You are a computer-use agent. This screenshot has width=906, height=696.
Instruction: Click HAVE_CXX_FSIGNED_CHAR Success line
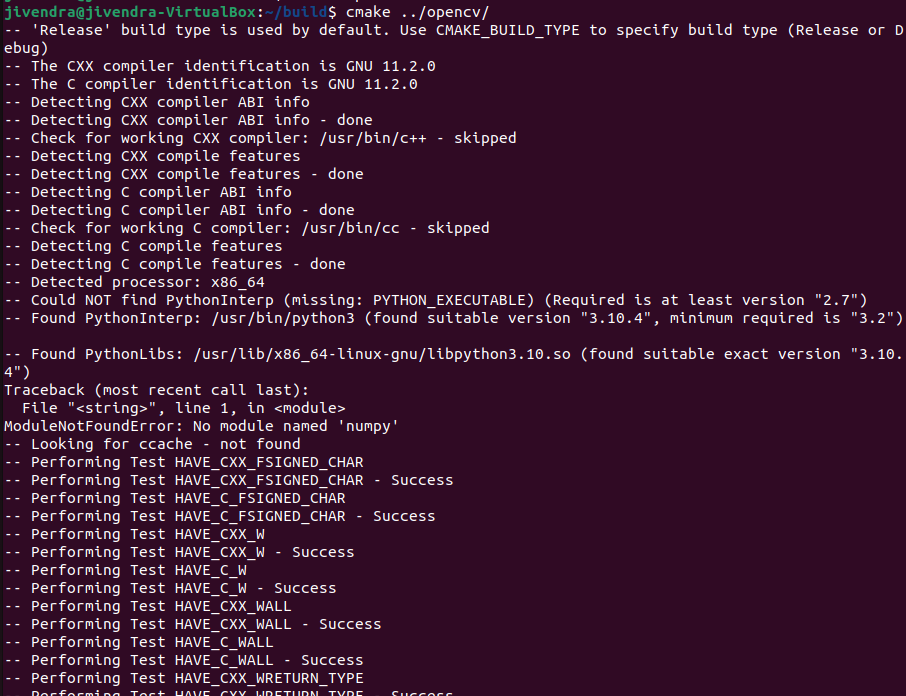click(x=229, y=481)
